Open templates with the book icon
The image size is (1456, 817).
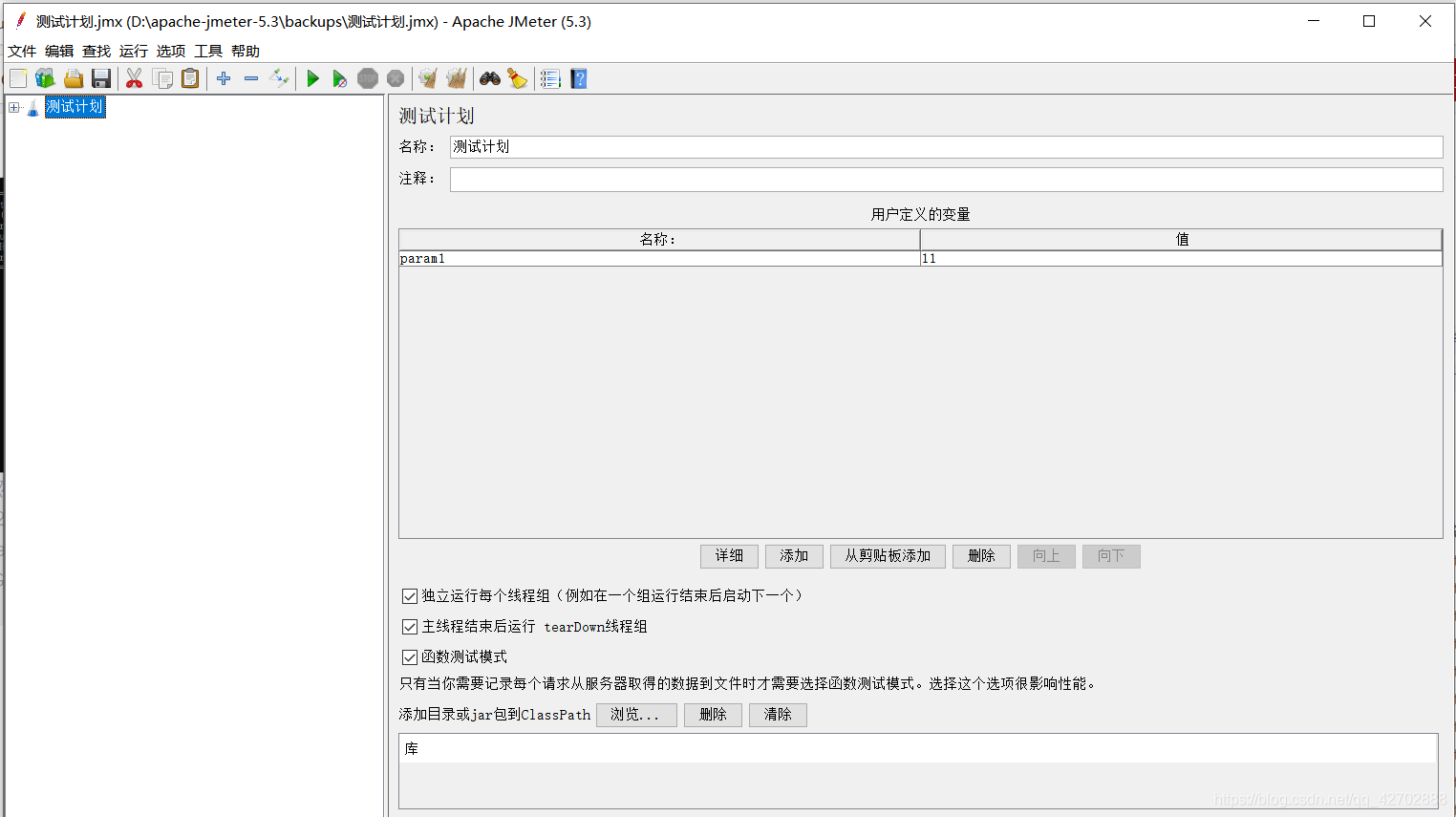(45, 78)
